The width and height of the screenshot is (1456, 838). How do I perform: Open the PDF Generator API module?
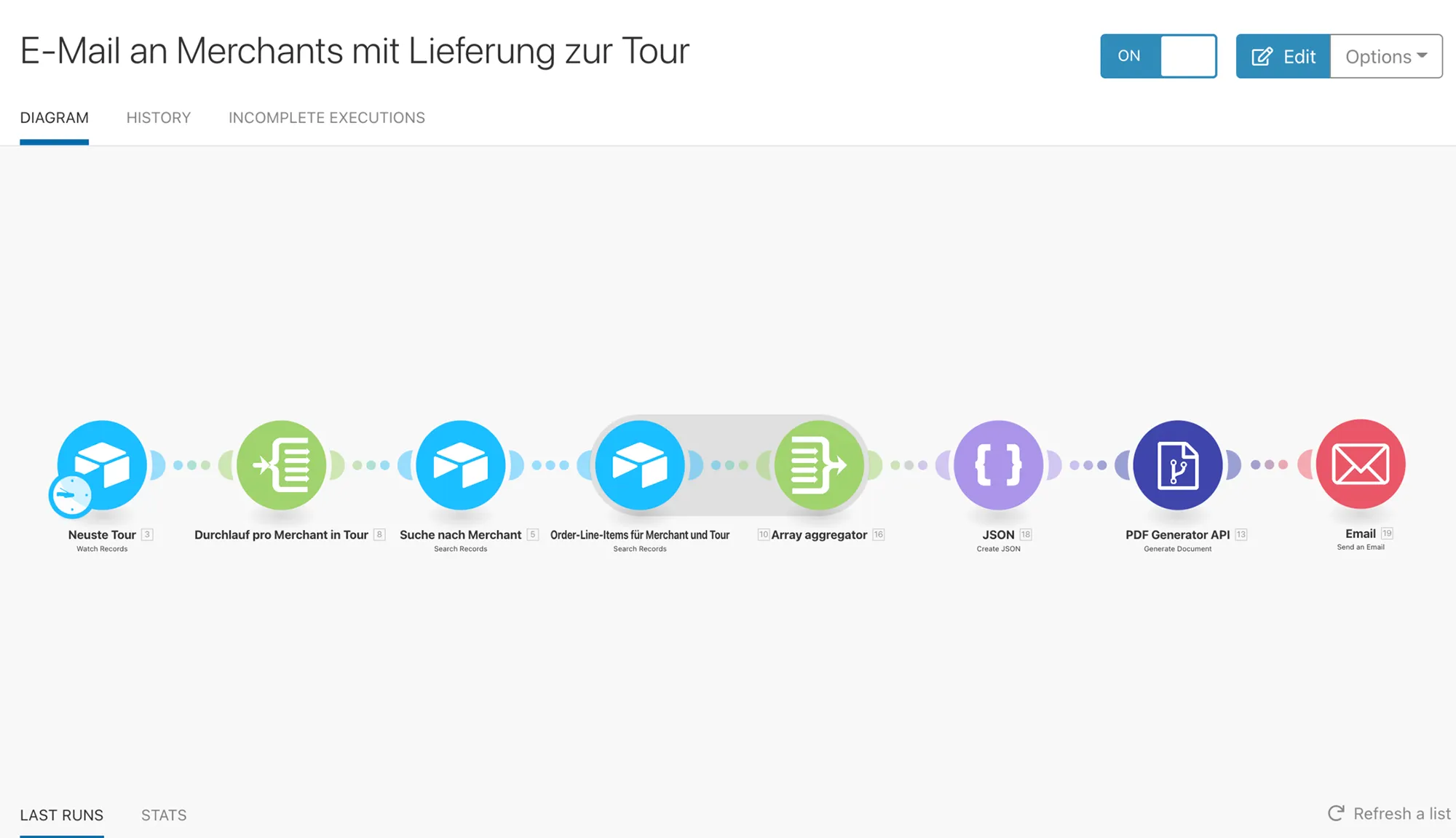click(x=1176, y=464)
